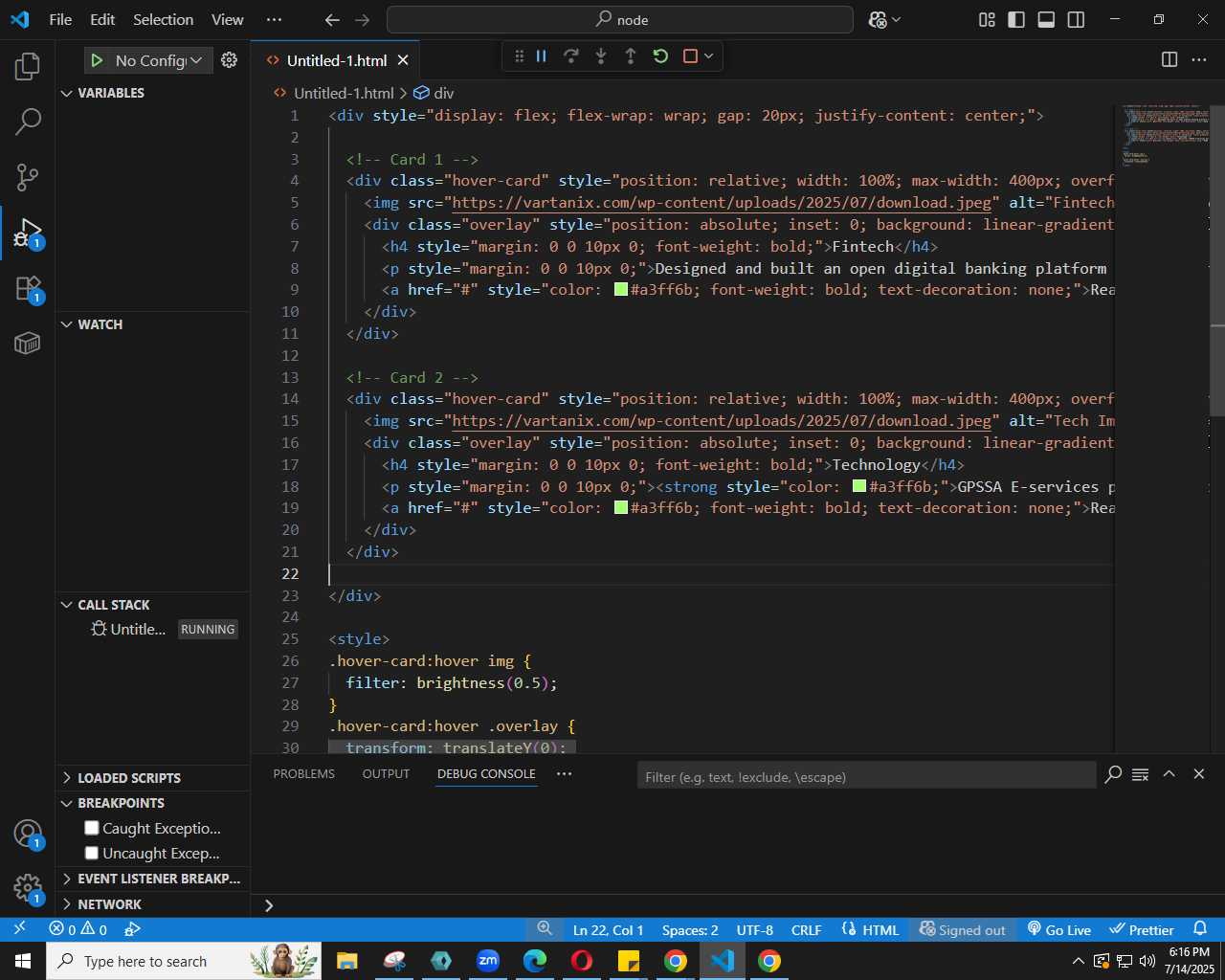Screen dimensions: 1225x980
Task: Change CRLF end of line sequence
Action: [806, 929]
